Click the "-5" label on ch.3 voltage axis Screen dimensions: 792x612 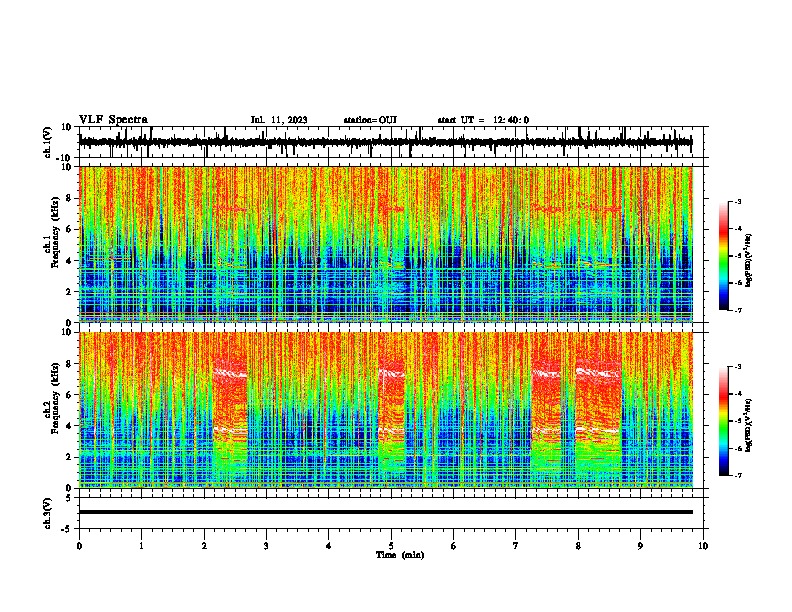pyautogui.click(x=67, y=529)
